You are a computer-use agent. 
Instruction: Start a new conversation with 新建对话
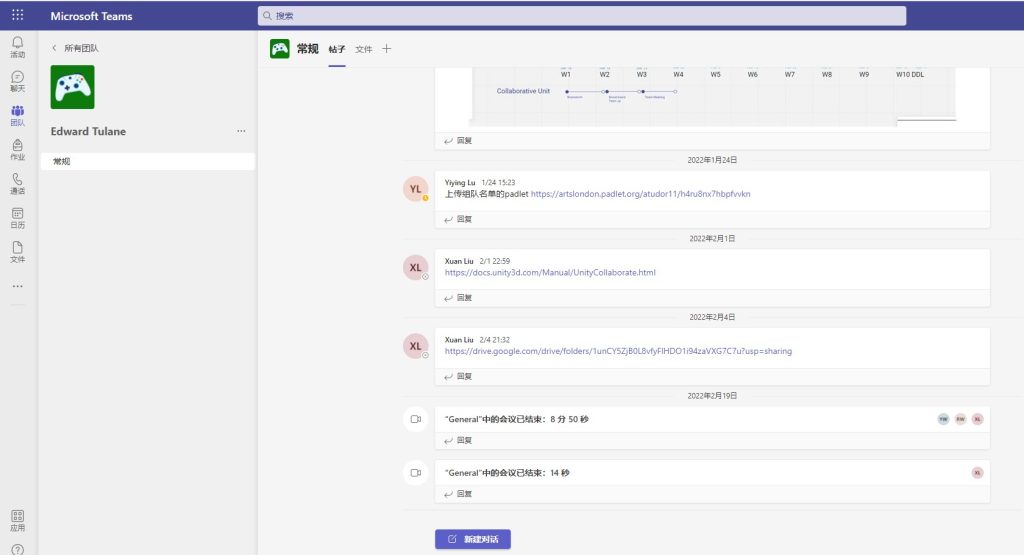[473, 539]
